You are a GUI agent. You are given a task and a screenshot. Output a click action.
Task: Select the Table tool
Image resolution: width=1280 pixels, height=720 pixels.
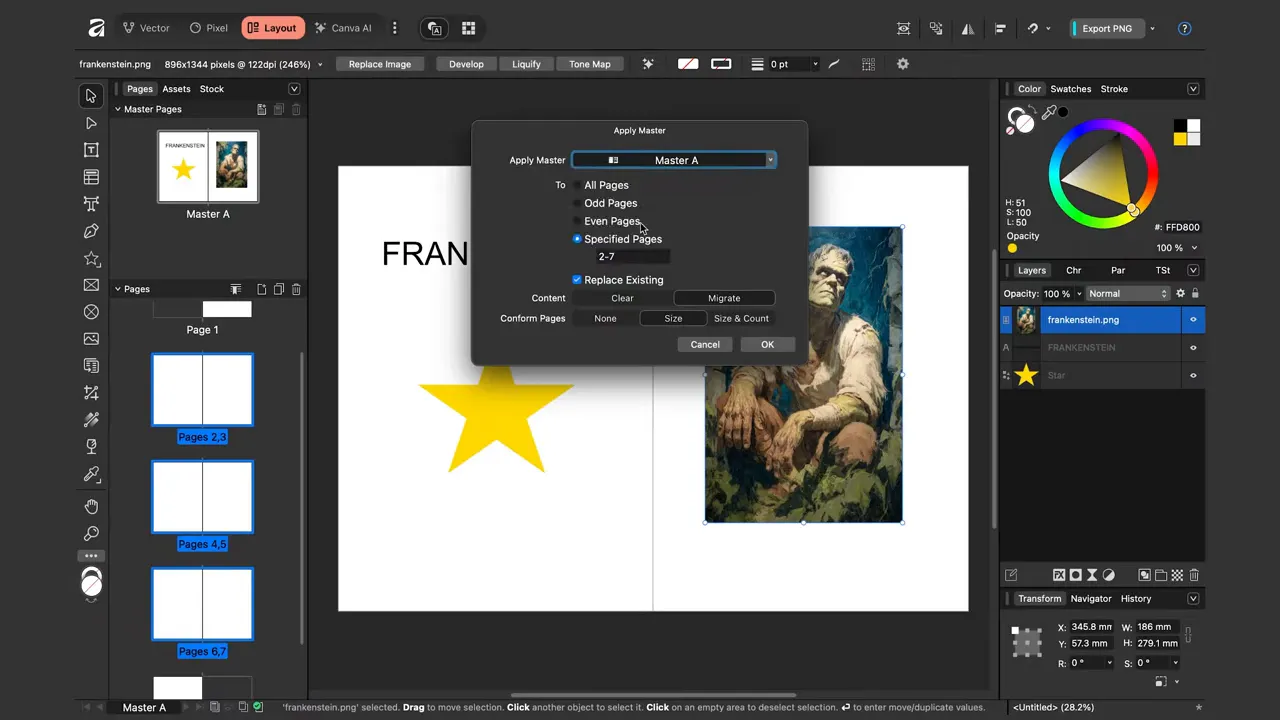[91, 177]
